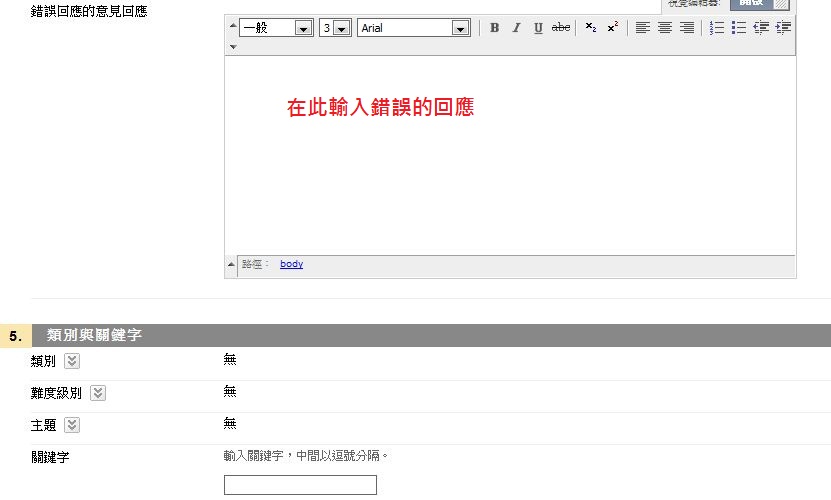Align text to the left
Viewport: 831px width, 500px height.
pyautogui.click(x=642, y=28)
